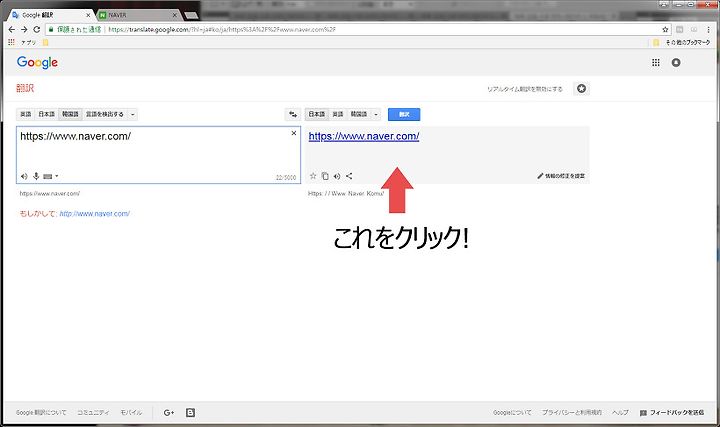Click フィードバックを送信 in footer
720x427 pixels.
coord(672,413)
